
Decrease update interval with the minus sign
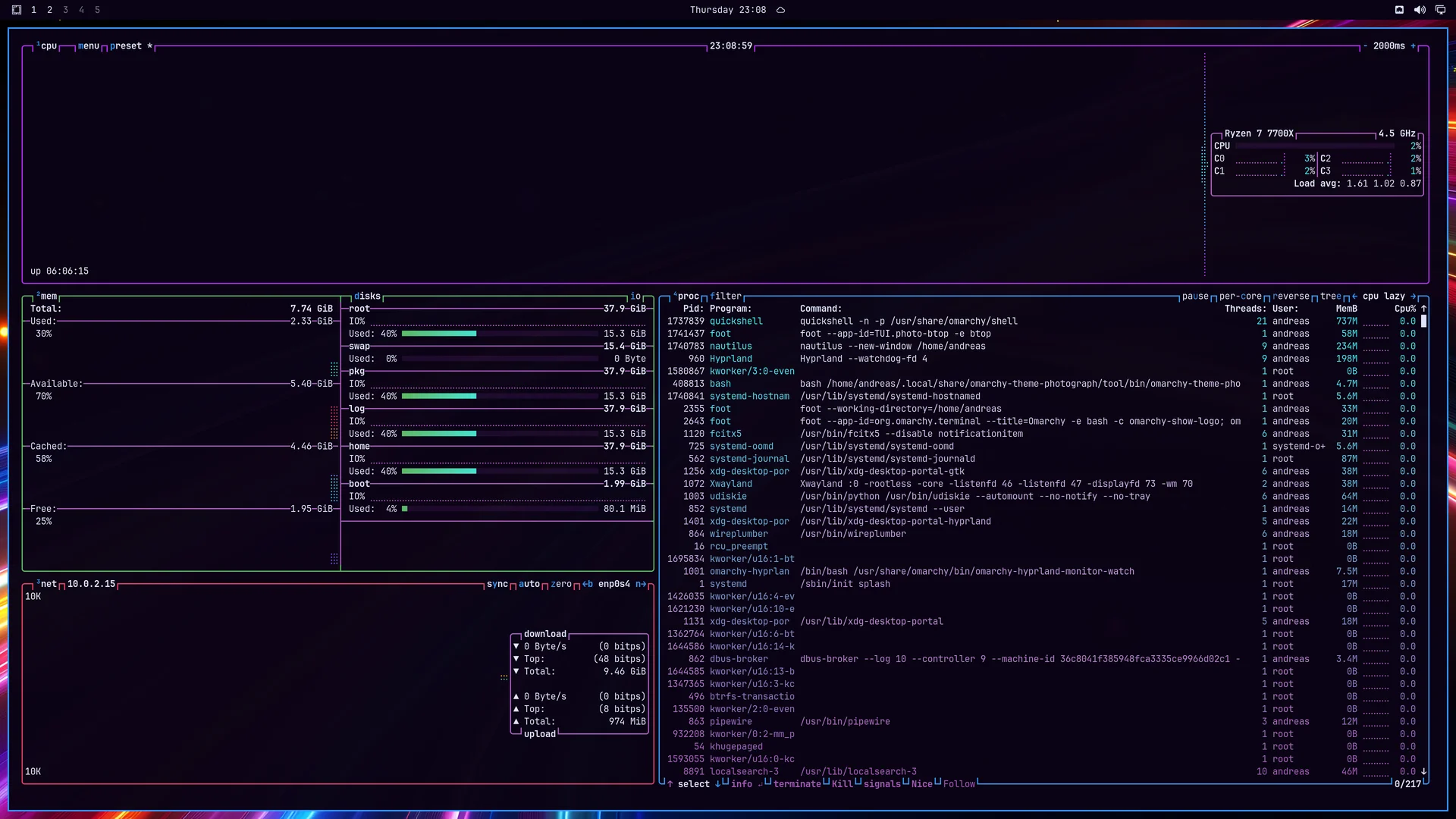pyautogui.click(x=1365, y=46)
